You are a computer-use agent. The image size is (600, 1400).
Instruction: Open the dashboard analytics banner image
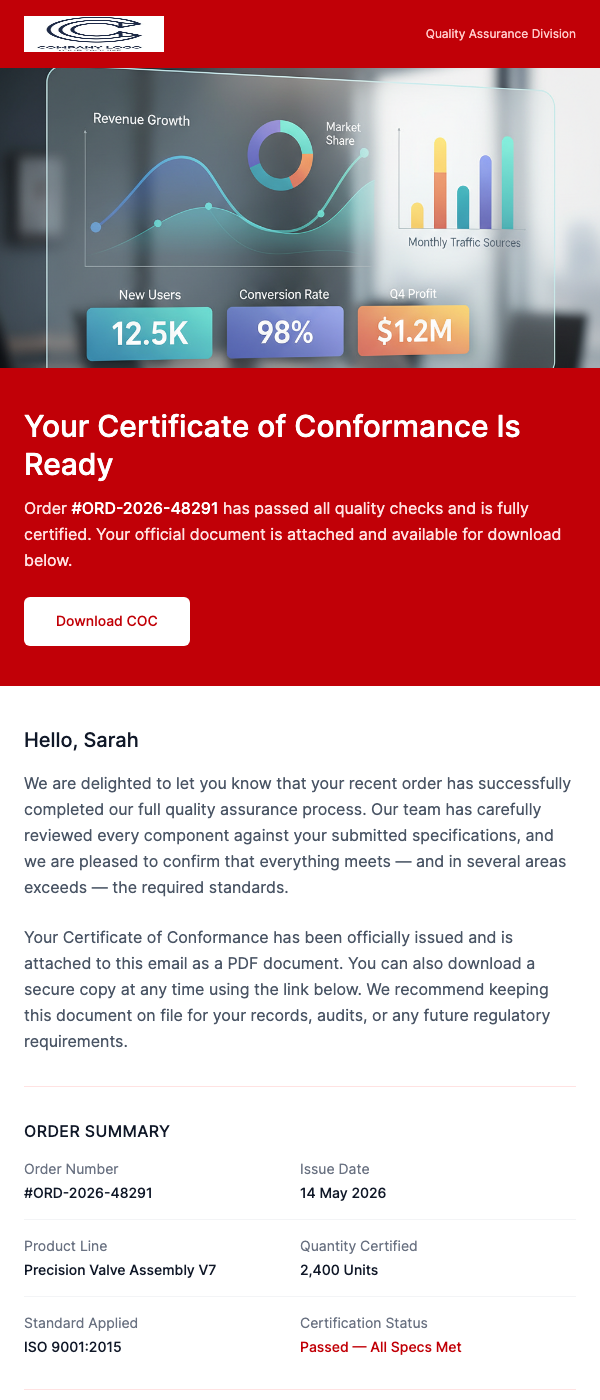coord(300,217)
